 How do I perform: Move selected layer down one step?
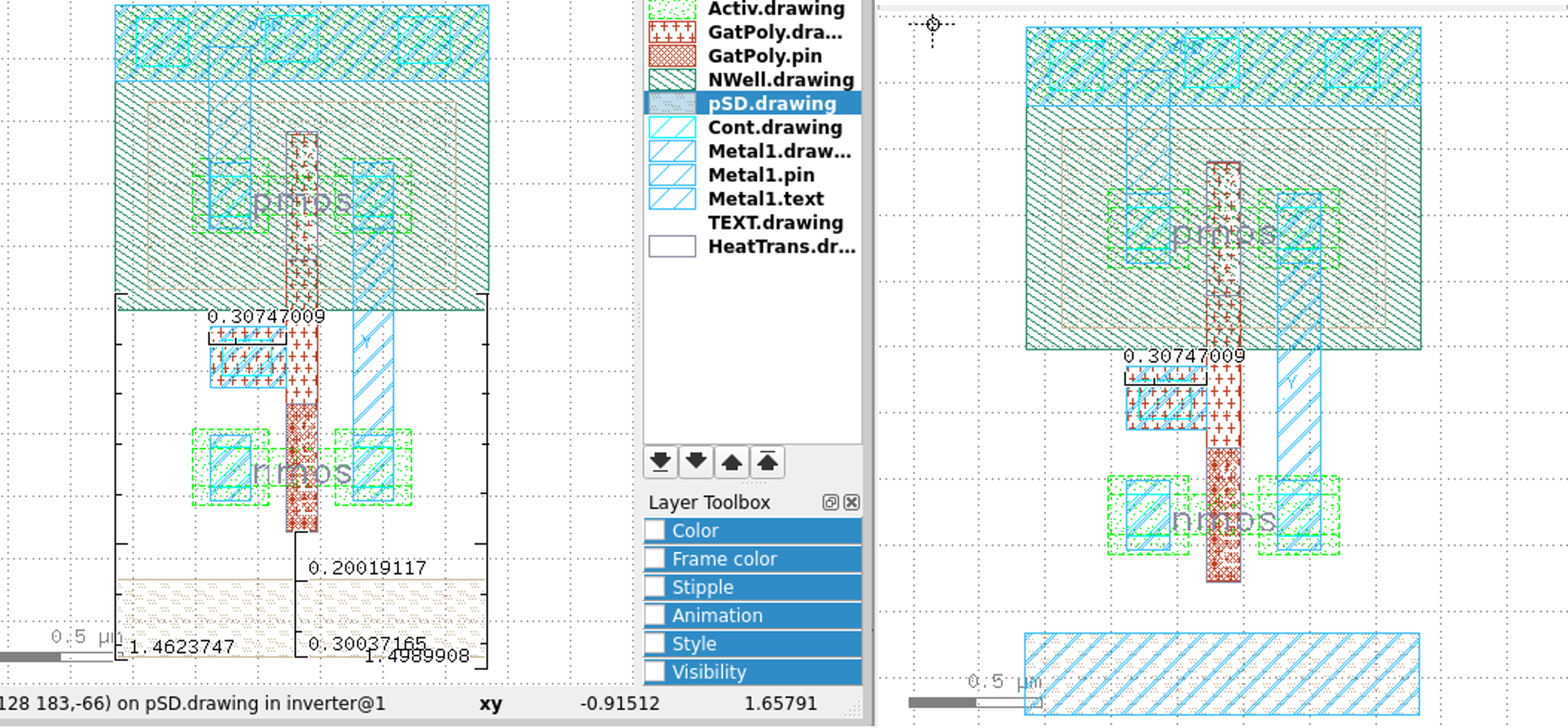(x=696, y=462)
